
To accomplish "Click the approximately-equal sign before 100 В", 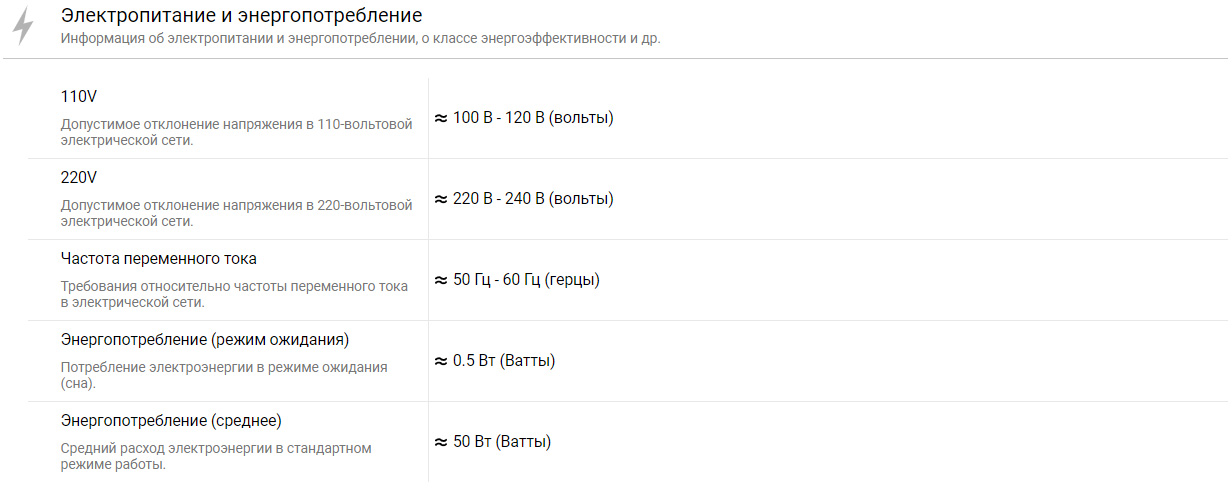I will tap(441, 118).
